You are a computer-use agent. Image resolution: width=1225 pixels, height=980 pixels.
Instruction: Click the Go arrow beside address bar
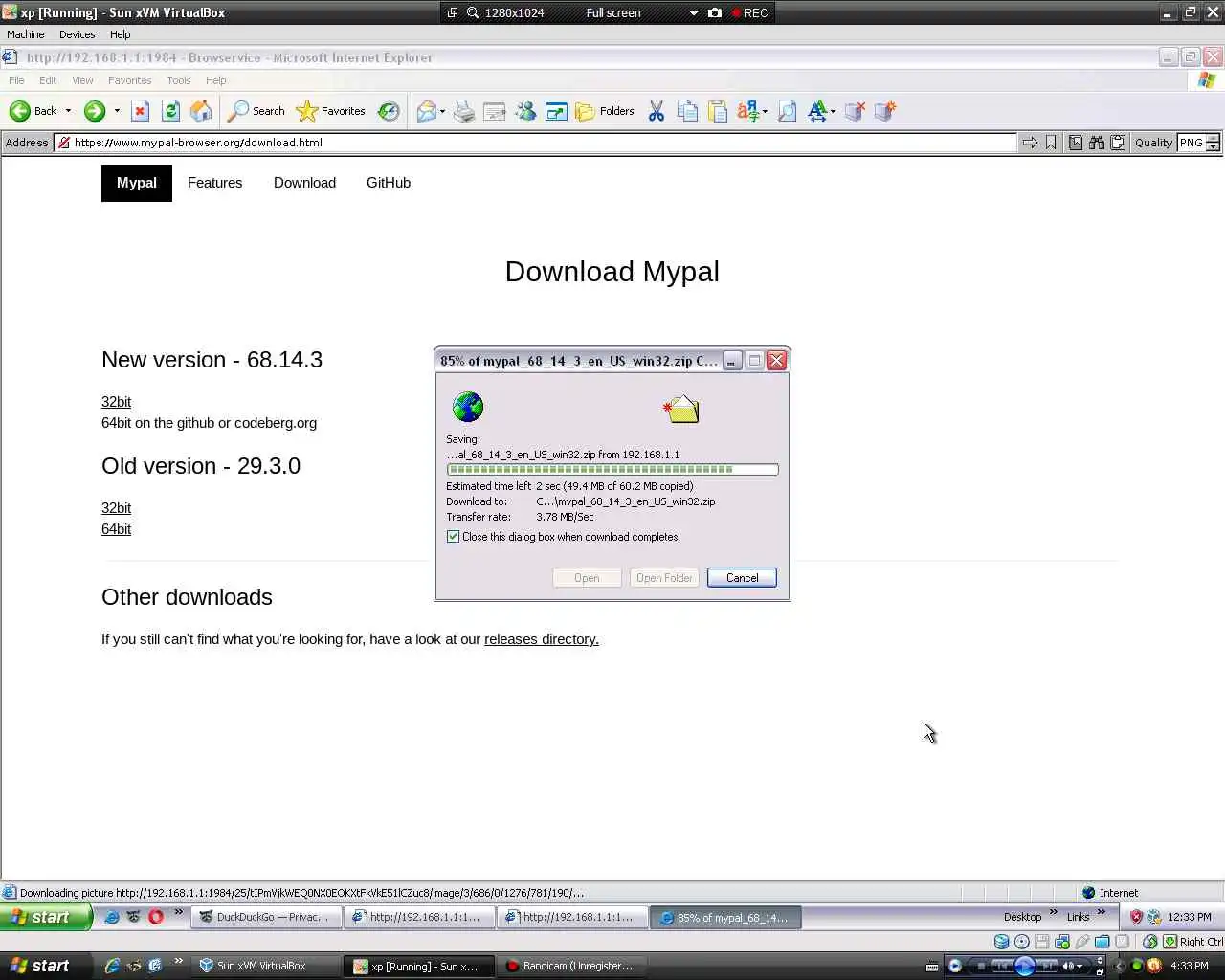point(1030,143)
